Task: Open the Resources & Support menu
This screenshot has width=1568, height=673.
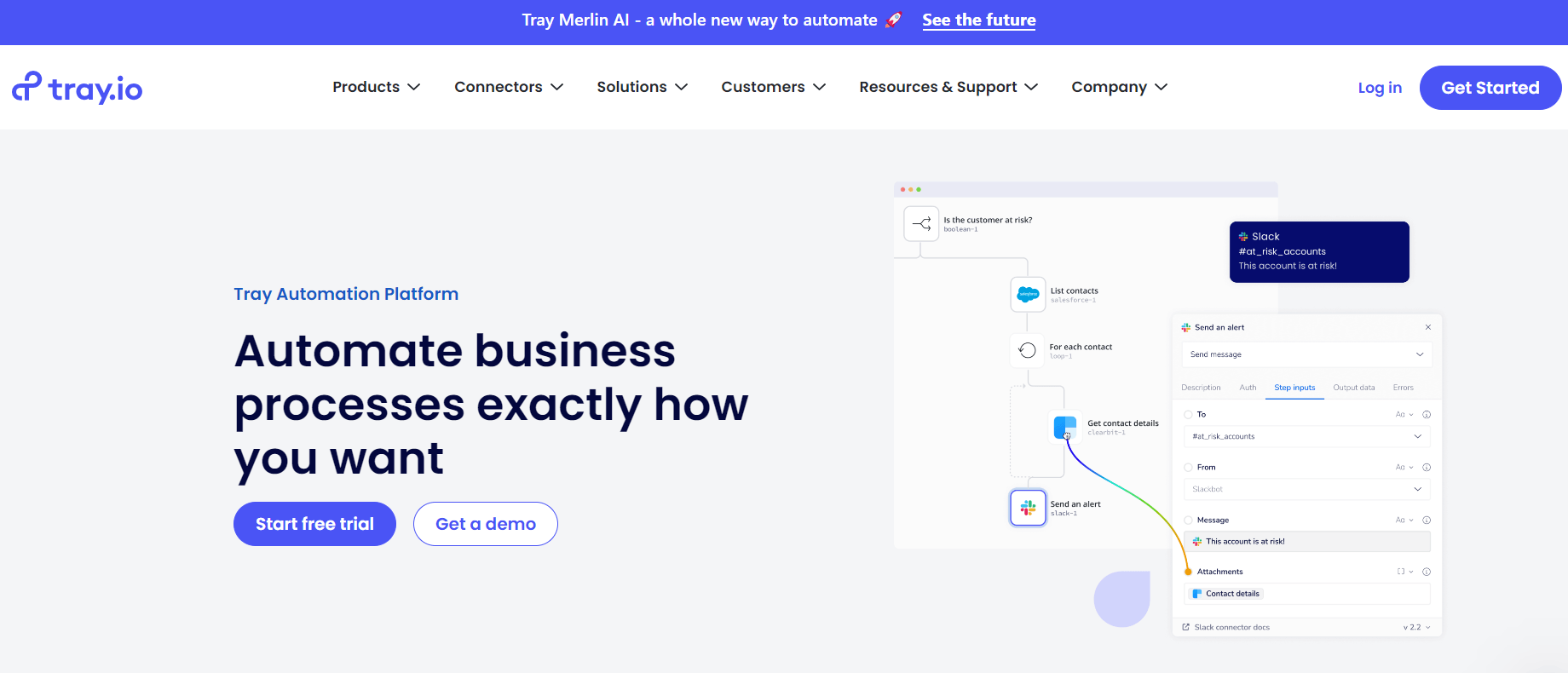Action: 948,87
